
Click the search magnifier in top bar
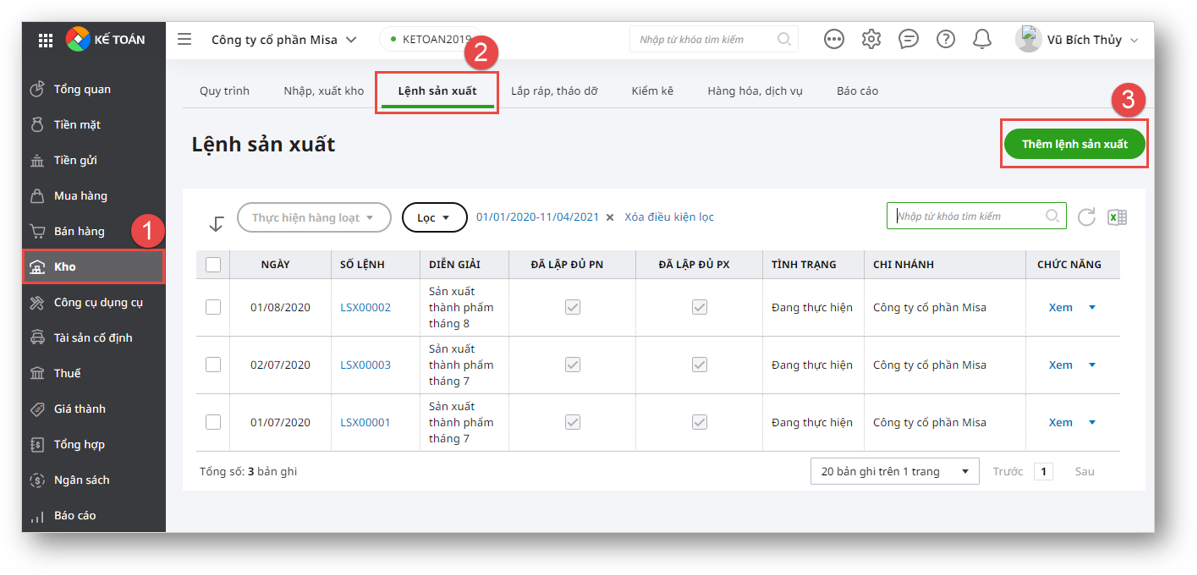point(783,40)
